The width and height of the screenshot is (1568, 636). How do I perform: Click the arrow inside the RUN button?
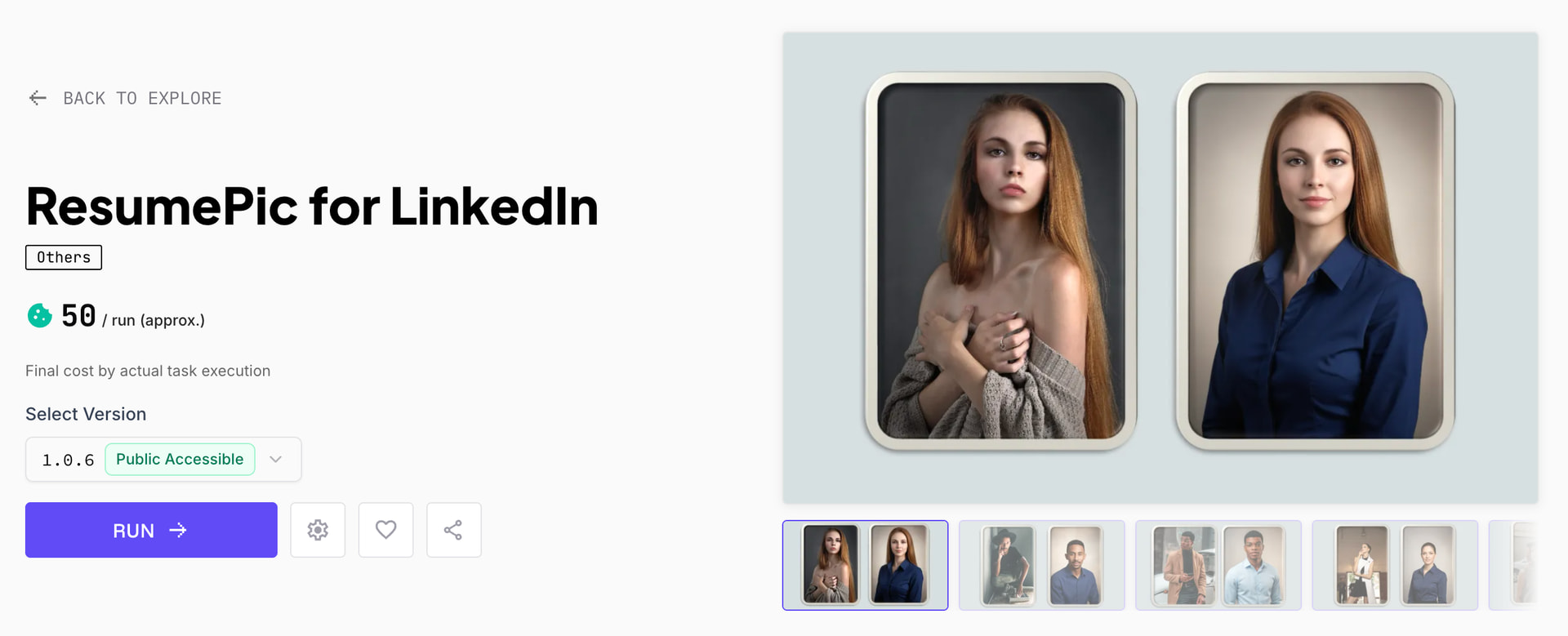click(x=178, y=531)
